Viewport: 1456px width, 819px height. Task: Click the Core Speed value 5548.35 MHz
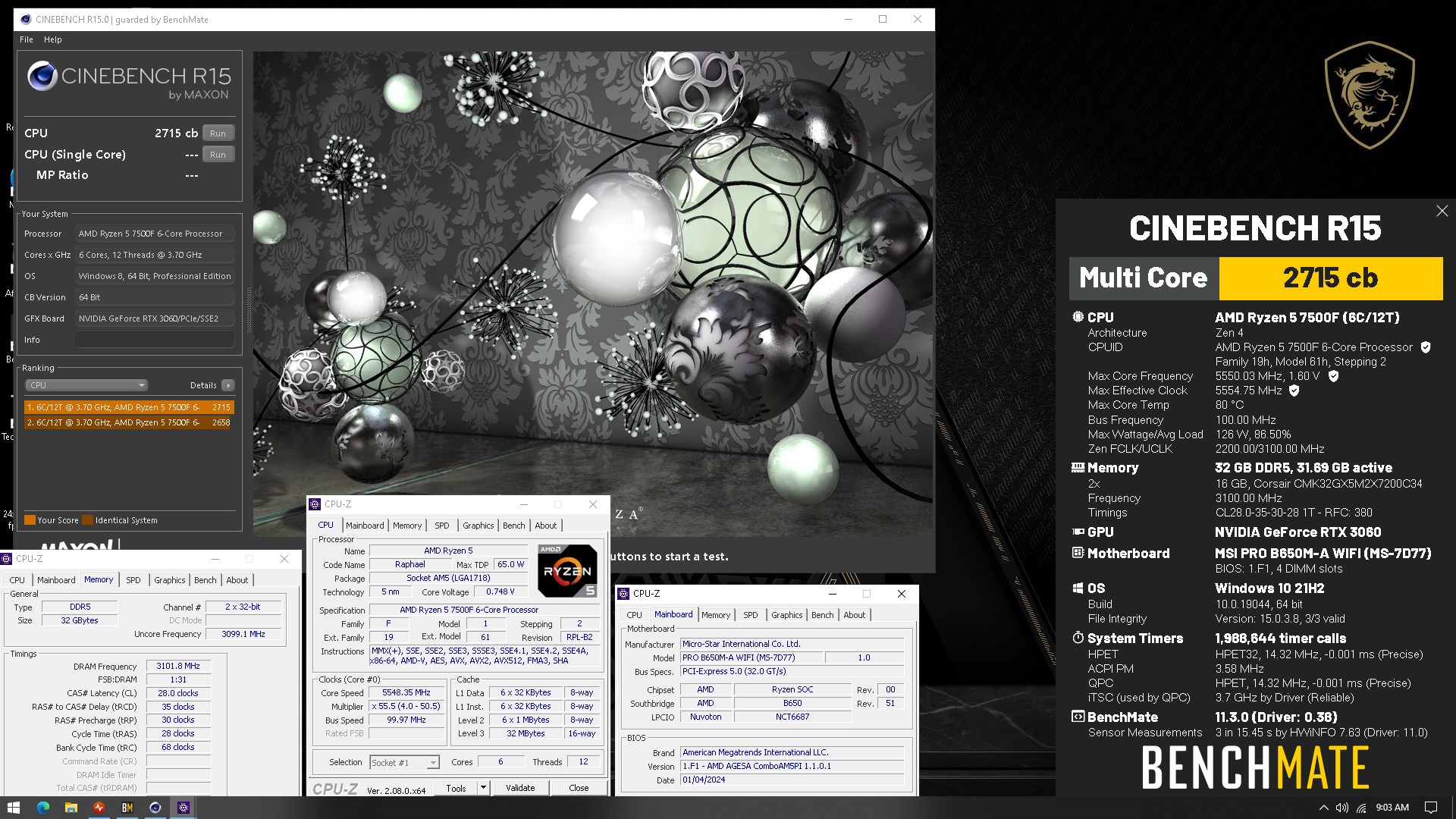[x=406, y=693]
